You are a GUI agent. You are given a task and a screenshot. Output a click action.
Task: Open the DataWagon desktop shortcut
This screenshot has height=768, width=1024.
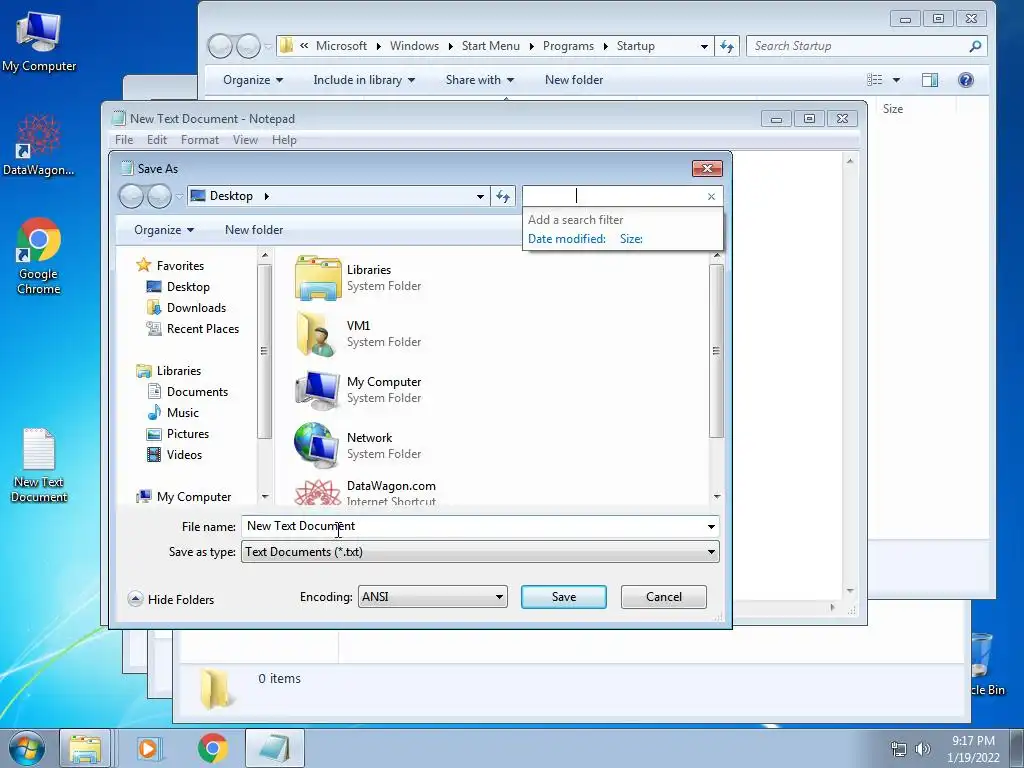(x=39, y=145)
